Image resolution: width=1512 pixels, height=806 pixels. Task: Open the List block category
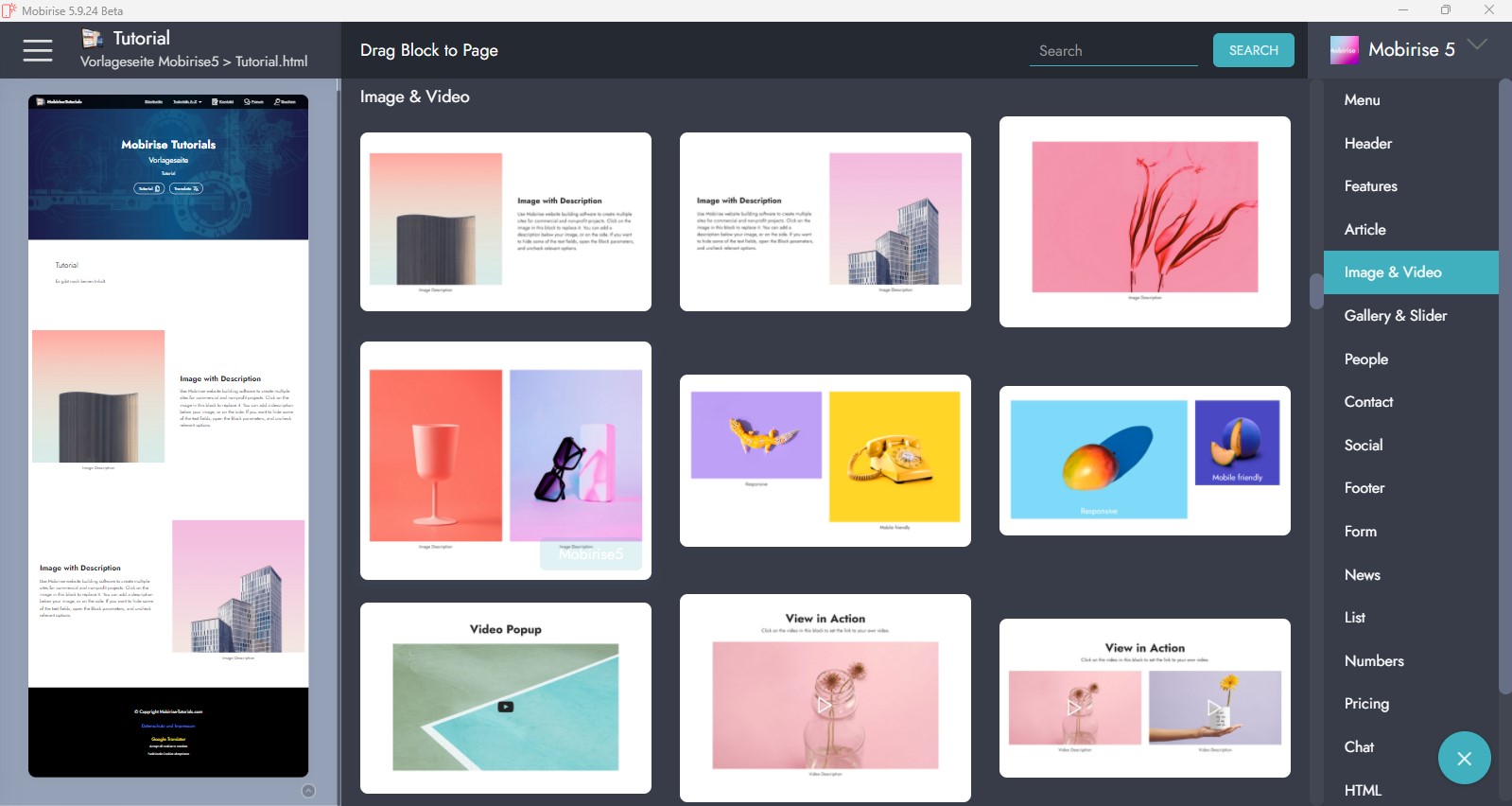click(x=1355, y=618)
